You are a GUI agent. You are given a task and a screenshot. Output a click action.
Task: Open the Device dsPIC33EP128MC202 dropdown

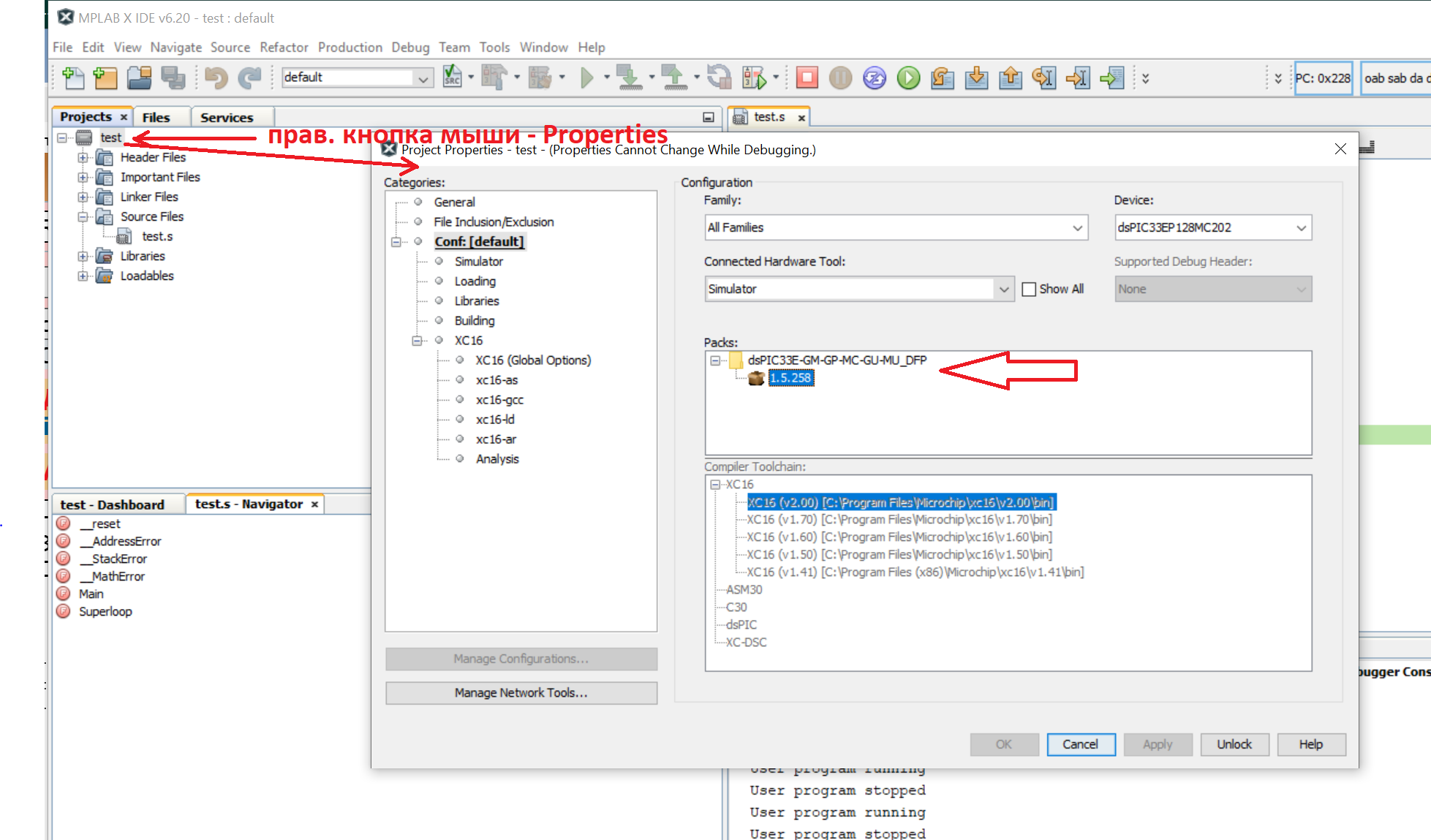[x=1301, y=227]
